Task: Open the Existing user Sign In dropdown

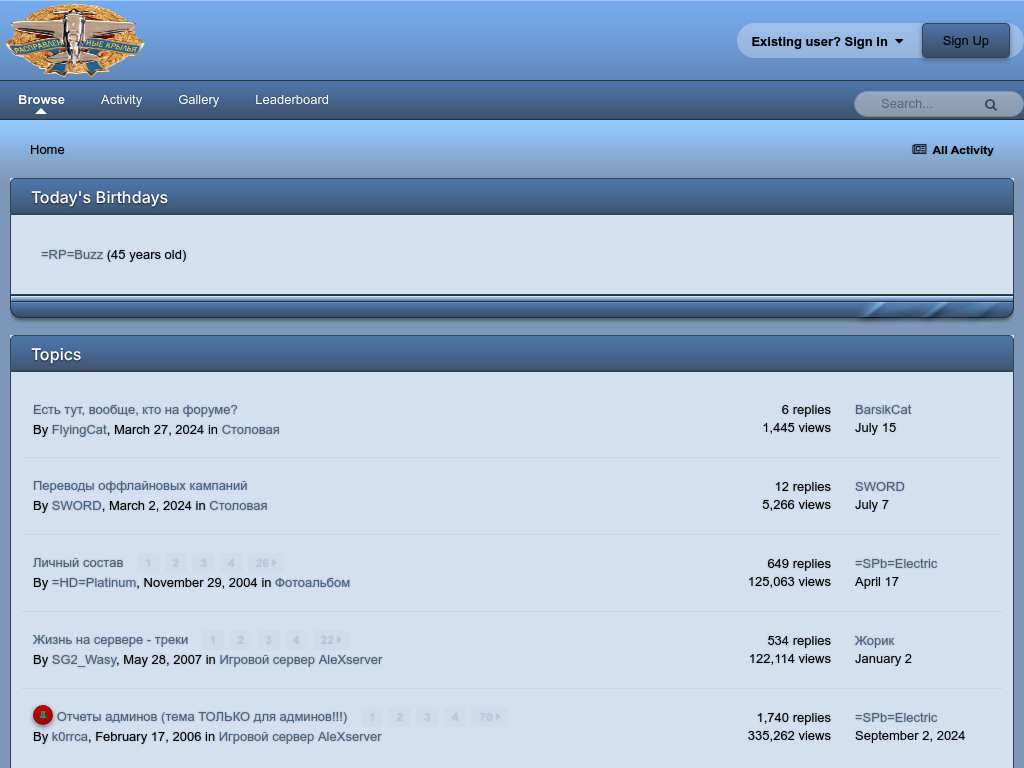Action: [x=827, y=41]
